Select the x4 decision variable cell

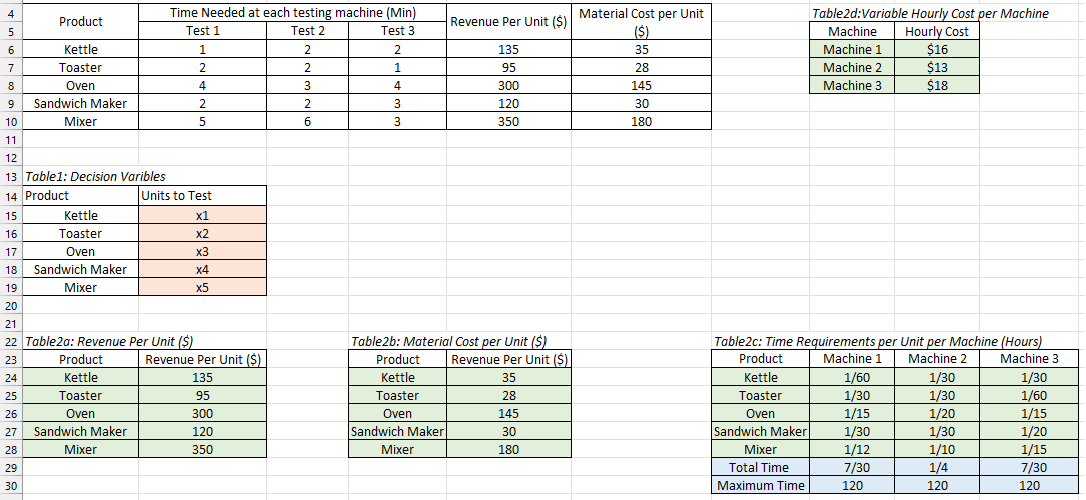(x=202, y=269)
